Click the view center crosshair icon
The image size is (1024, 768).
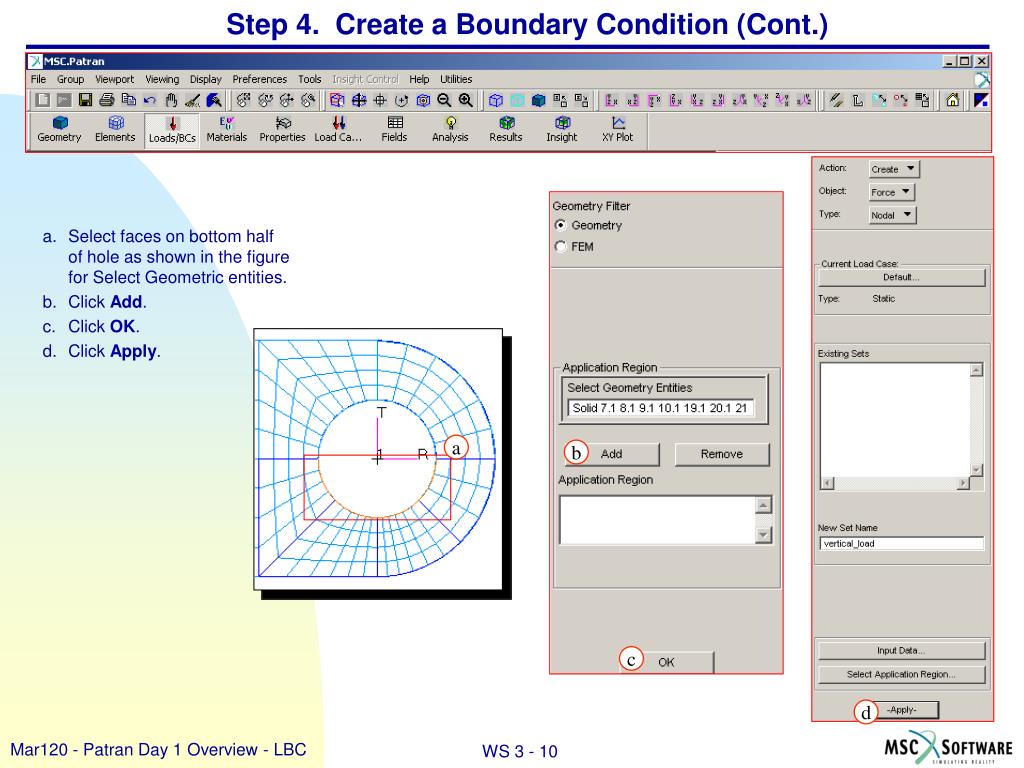point(379,100)
